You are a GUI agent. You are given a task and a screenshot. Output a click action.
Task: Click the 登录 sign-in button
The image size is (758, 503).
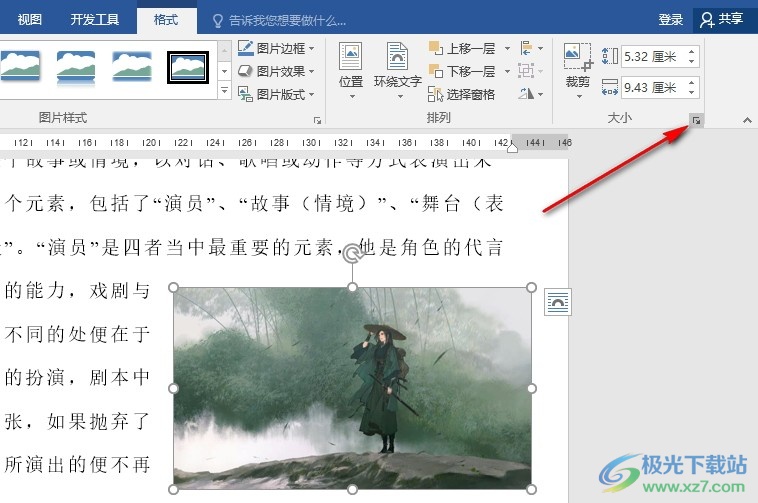point(670,20)
